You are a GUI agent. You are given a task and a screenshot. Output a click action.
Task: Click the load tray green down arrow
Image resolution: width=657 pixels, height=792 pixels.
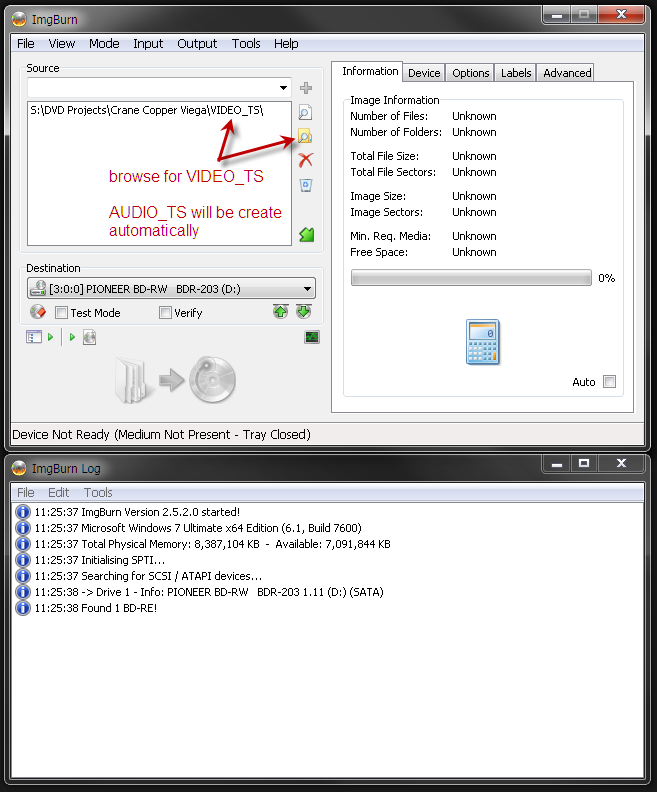[303, 312]
